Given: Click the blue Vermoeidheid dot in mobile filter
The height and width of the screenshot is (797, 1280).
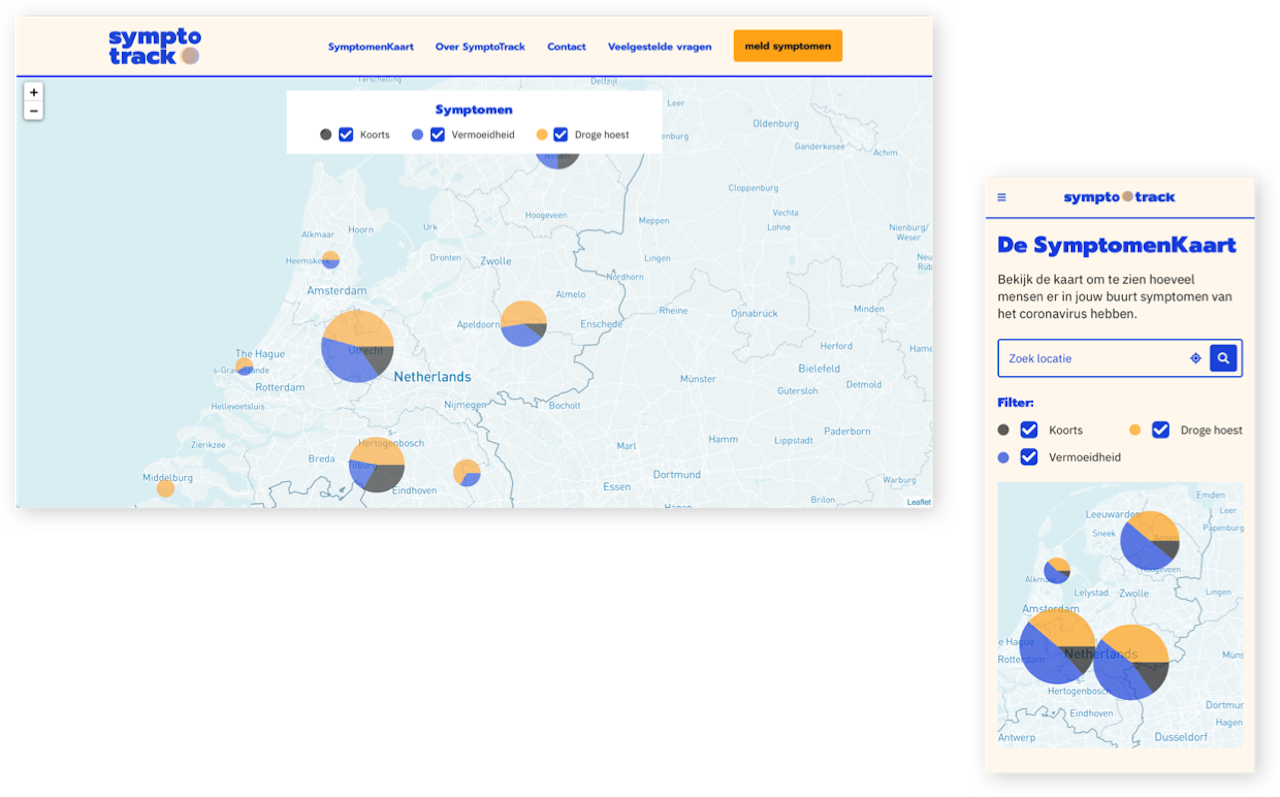Looking at the screenshot, I should click(x=1004, y=457).
